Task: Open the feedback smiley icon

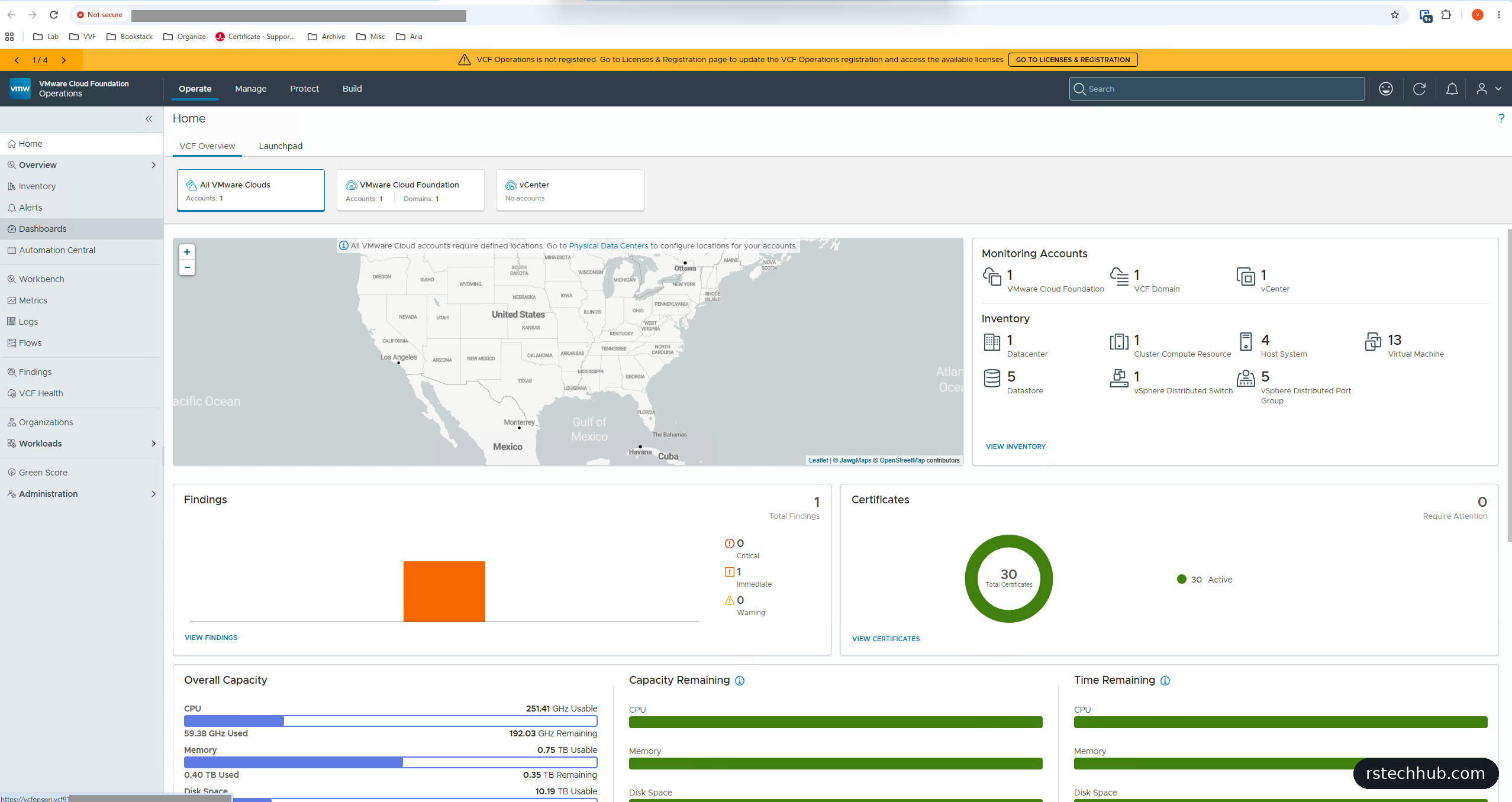Action: click(1385, 89)
